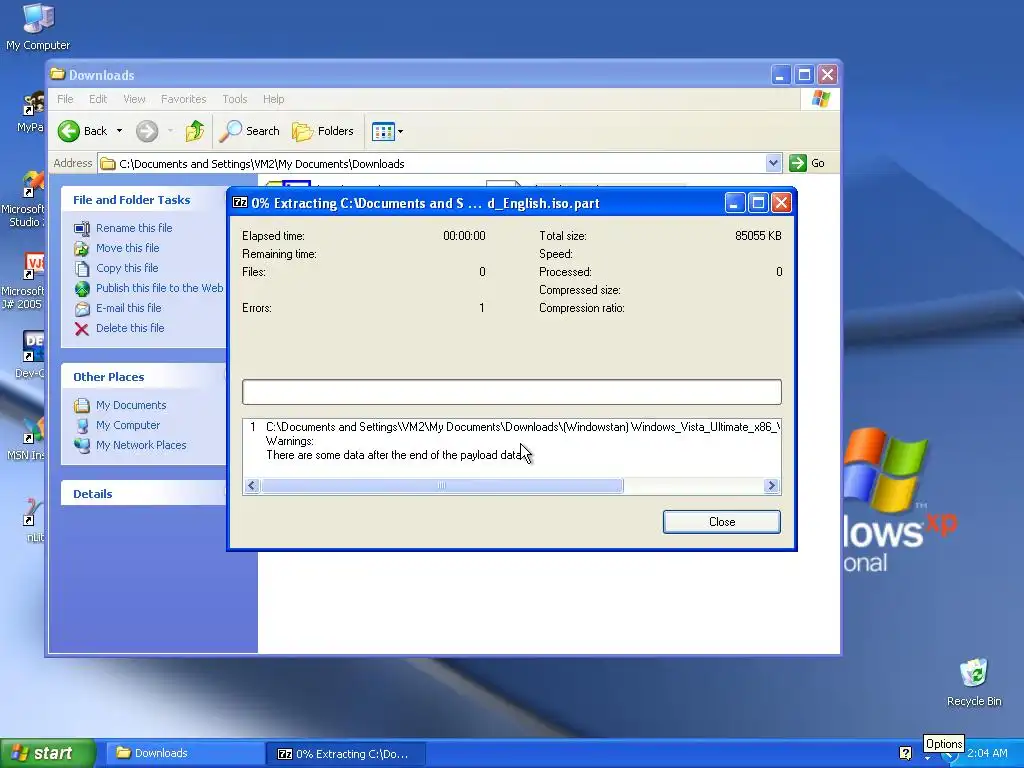Click the folder icon in address bar

pos(108,163)
